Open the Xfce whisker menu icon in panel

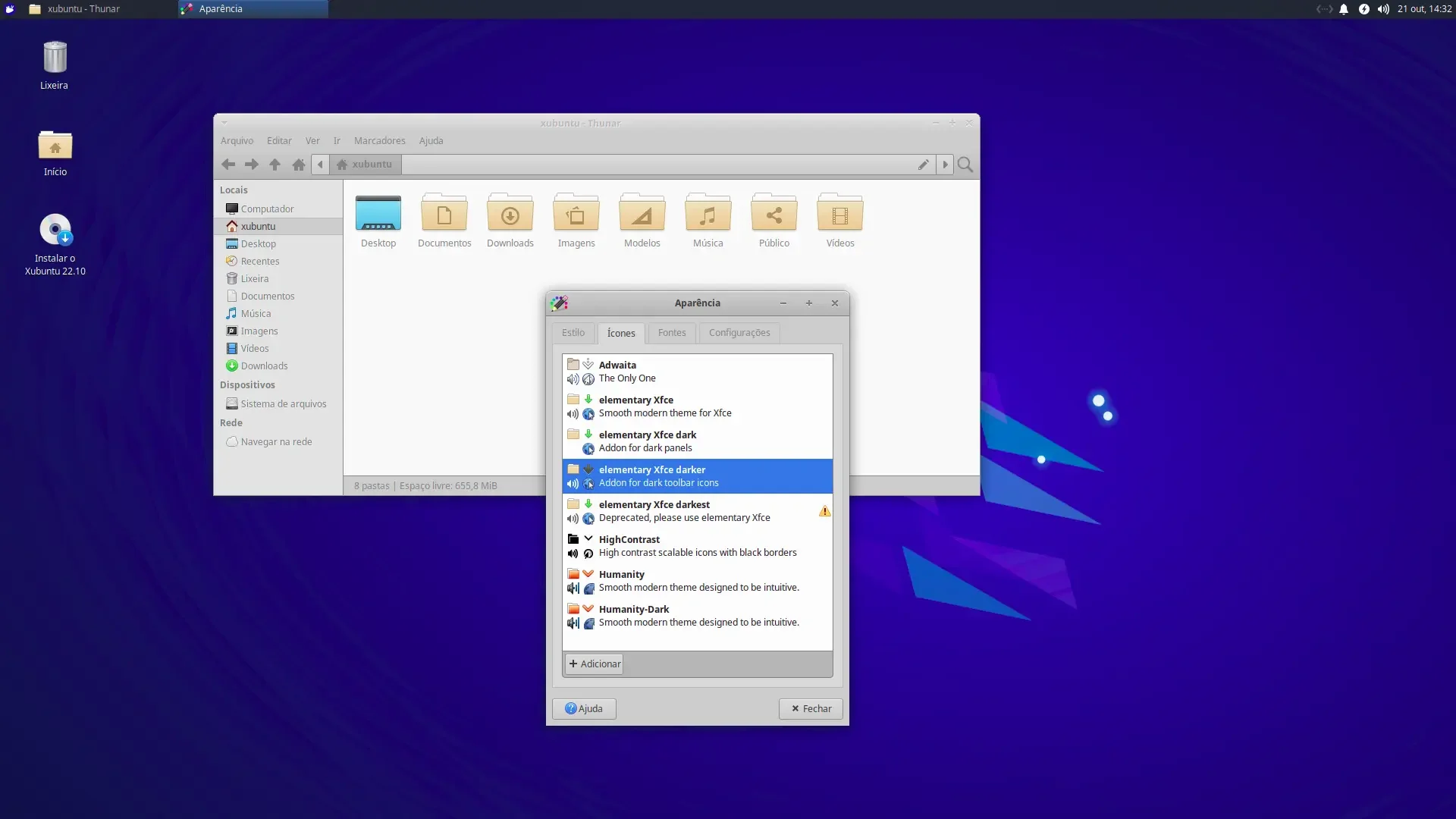10,9
